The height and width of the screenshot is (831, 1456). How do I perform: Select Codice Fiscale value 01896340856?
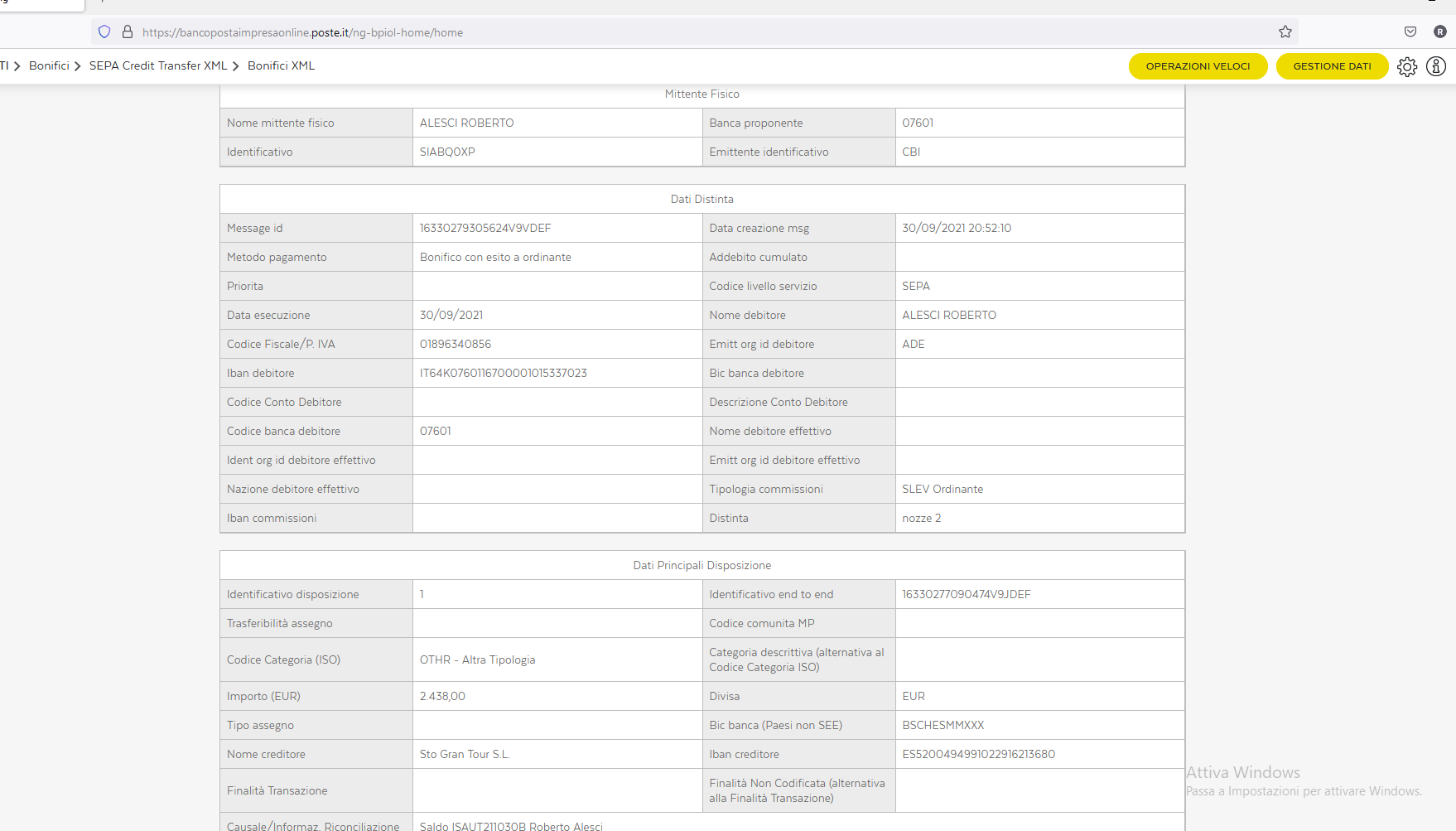[456, 345]
